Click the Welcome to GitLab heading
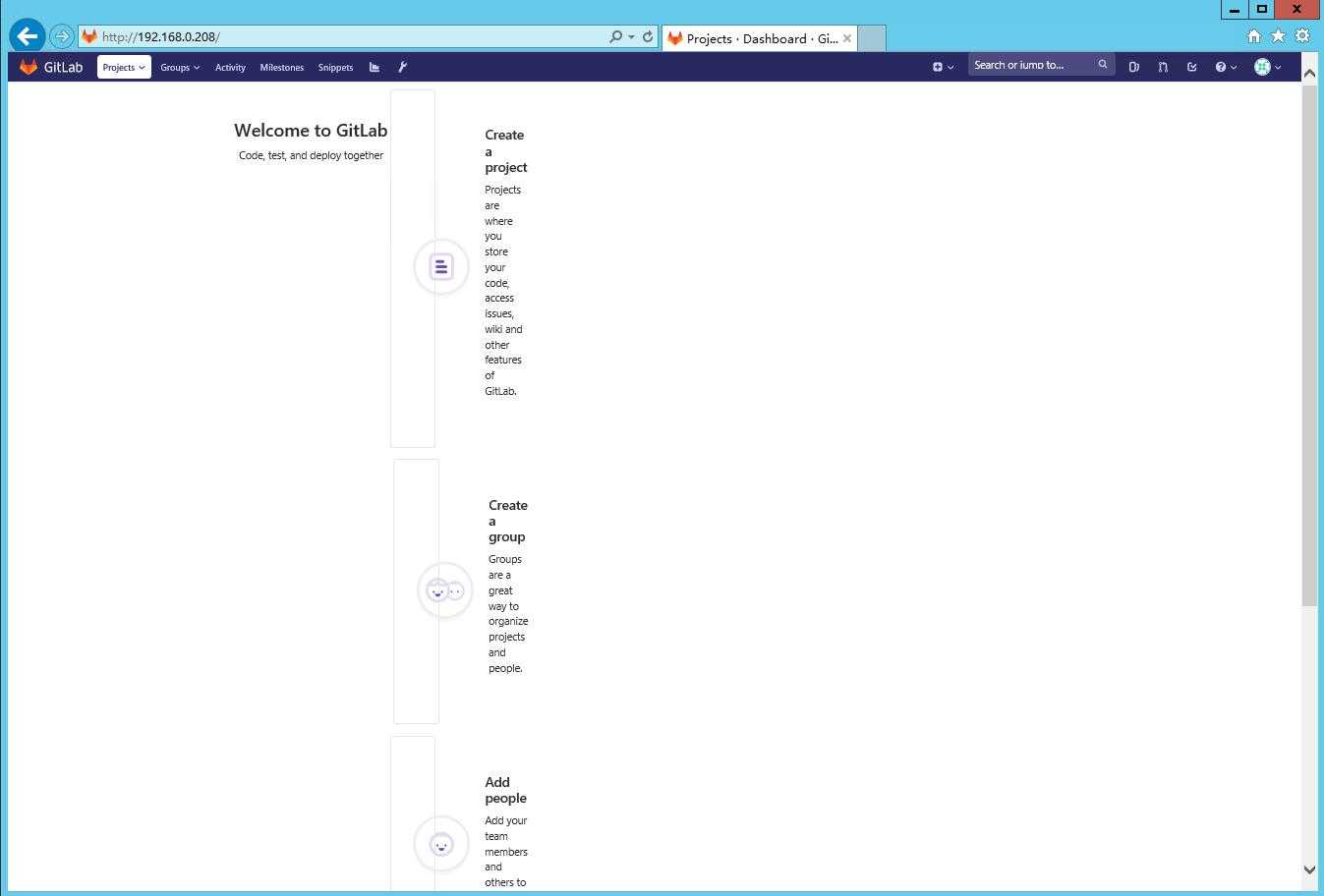Image resolution: width=1324 pixels, height=896 pixels. [x=311, y=130]
